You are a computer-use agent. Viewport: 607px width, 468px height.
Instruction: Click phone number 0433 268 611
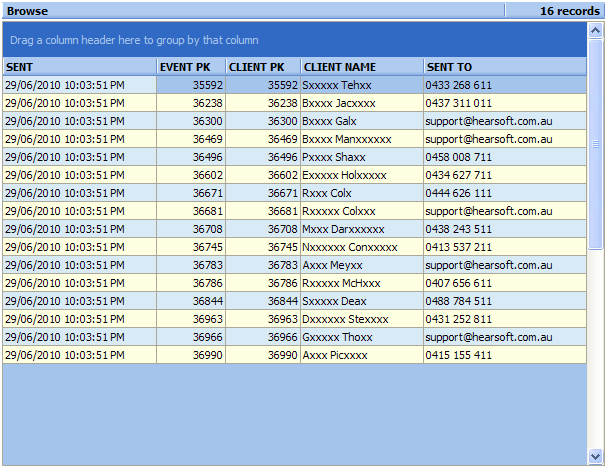pos(458,85)
